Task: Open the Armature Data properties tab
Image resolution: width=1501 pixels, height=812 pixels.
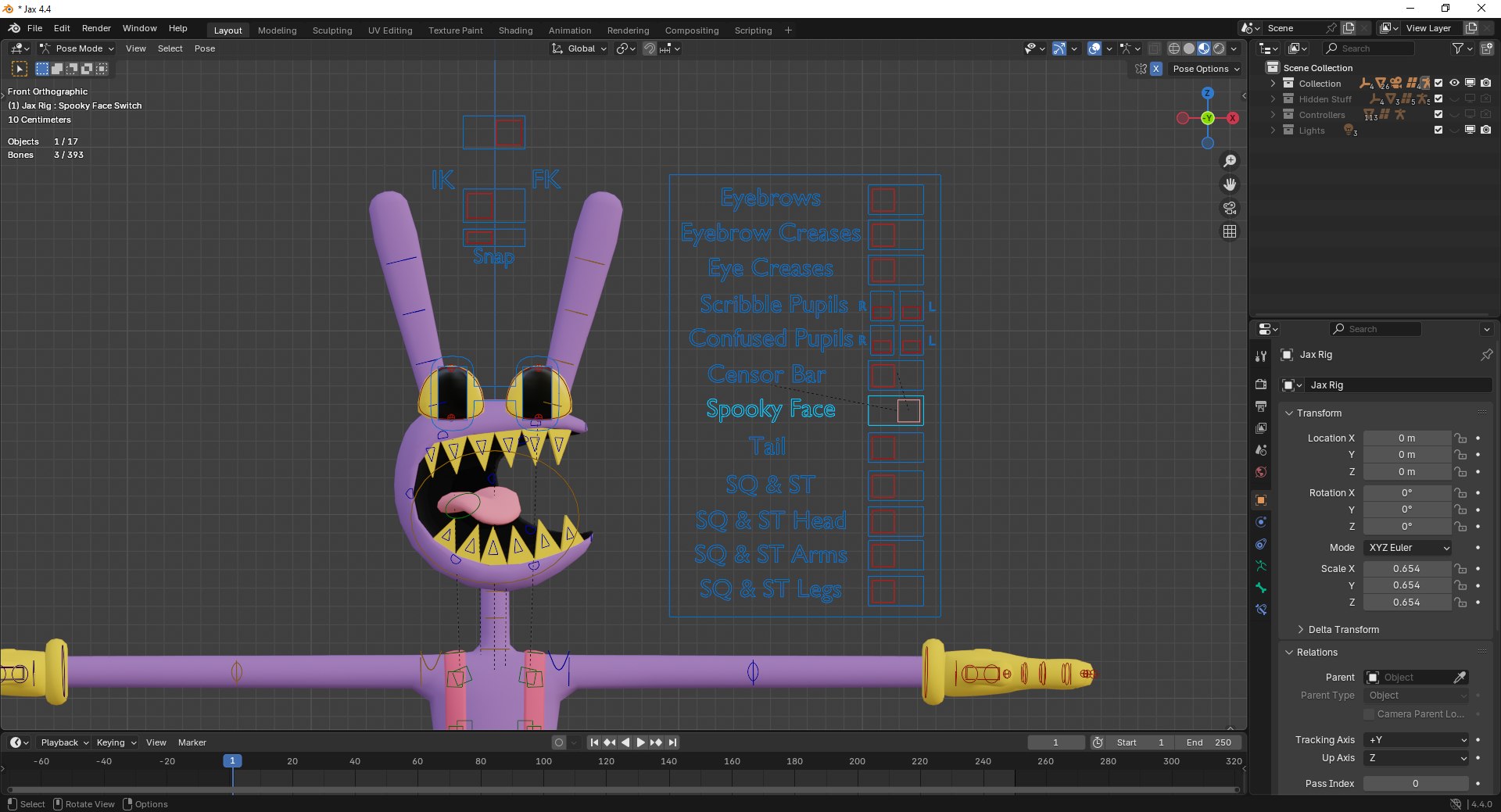Action: (x=1260, y=566)
